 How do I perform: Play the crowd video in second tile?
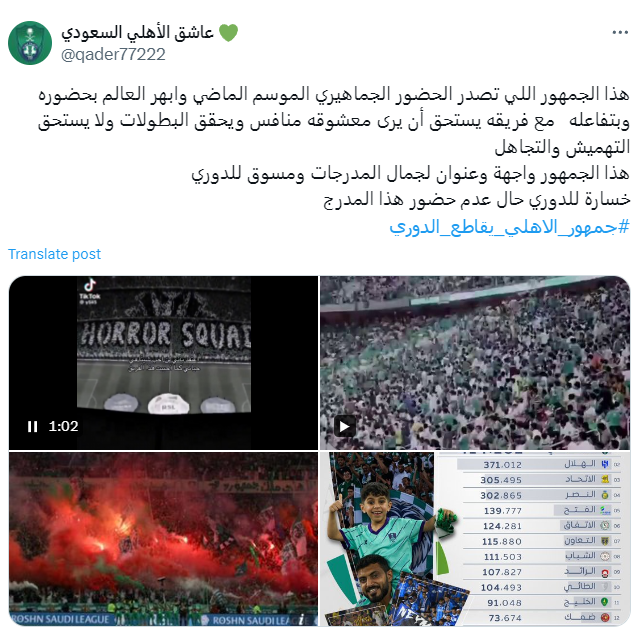345,426
